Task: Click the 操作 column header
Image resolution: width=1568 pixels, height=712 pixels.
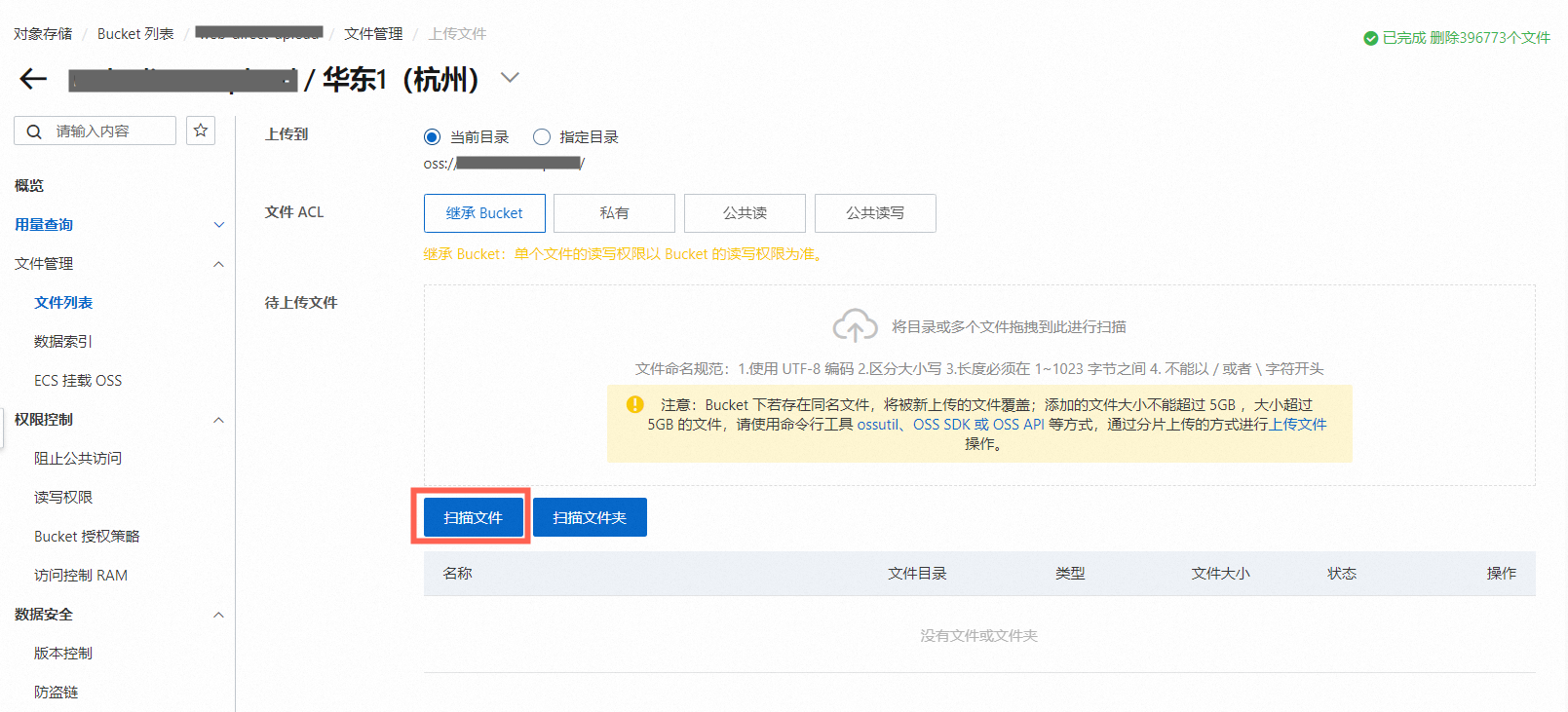Action: pyautogui.click(x=1502, y=574)
